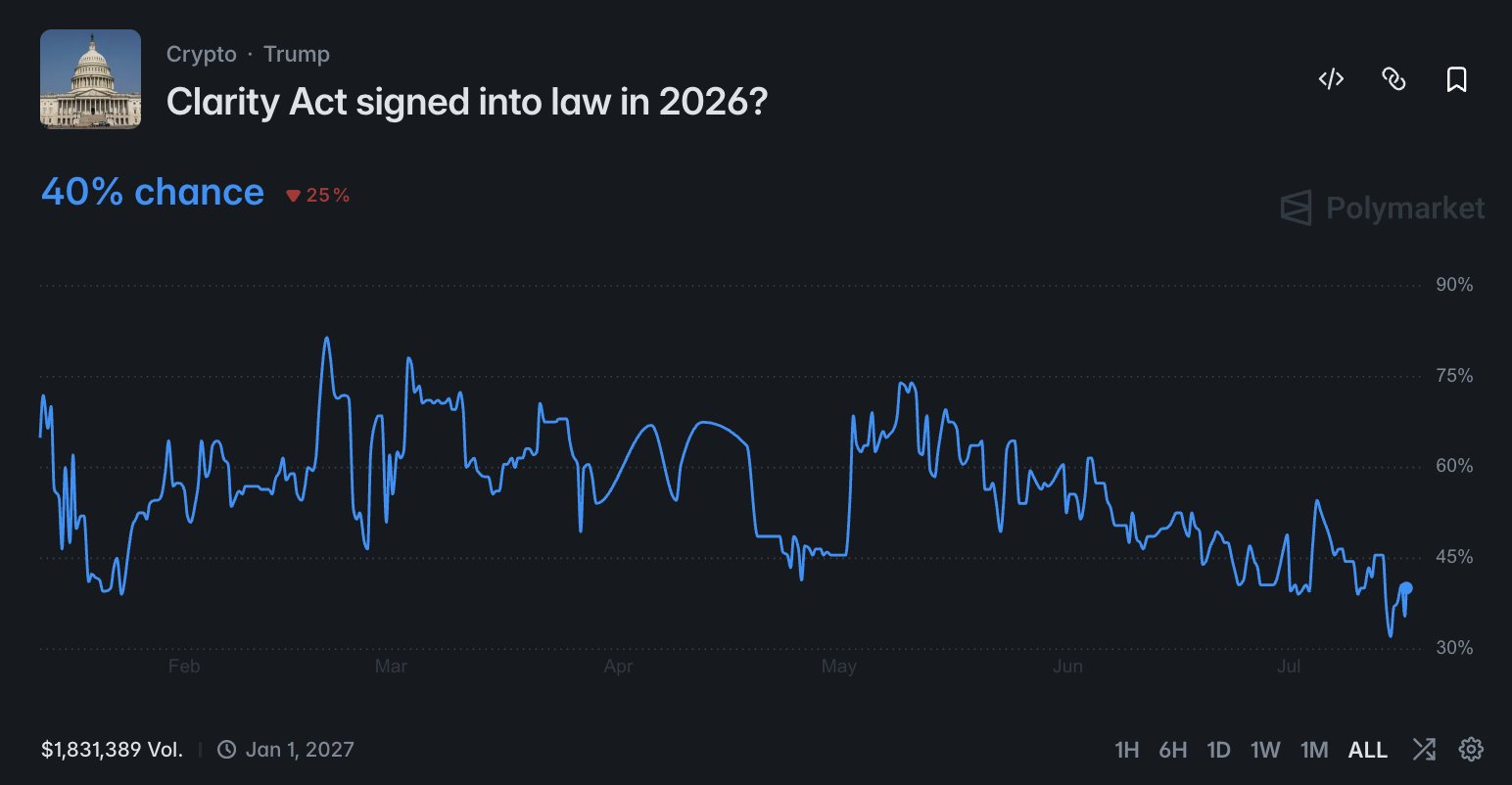Click the clock icon beside Jan 1, 2027
This screenshot has width=1512, height=785.
click(x=226, y=750)
